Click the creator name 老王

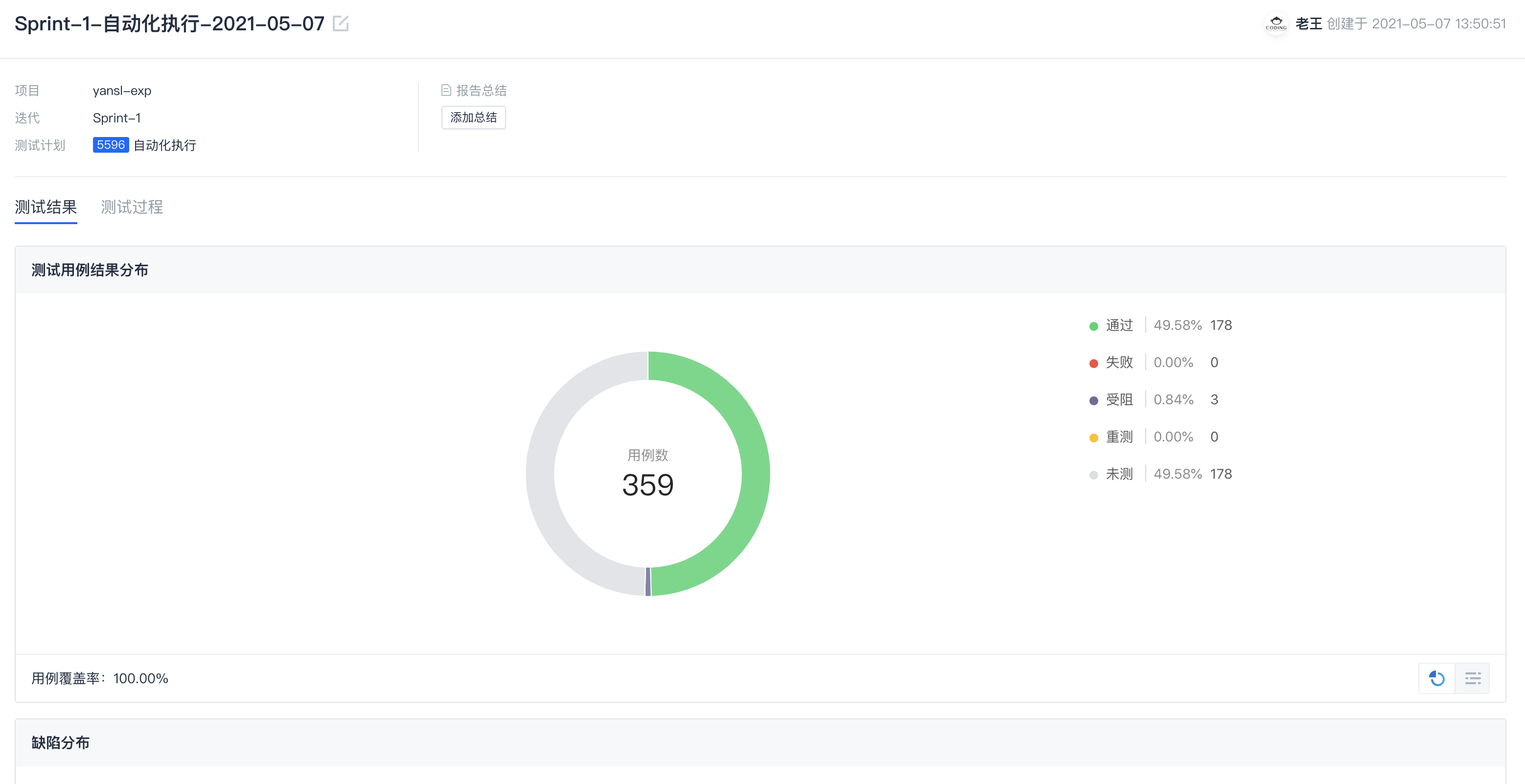(x=1308, y=23)
